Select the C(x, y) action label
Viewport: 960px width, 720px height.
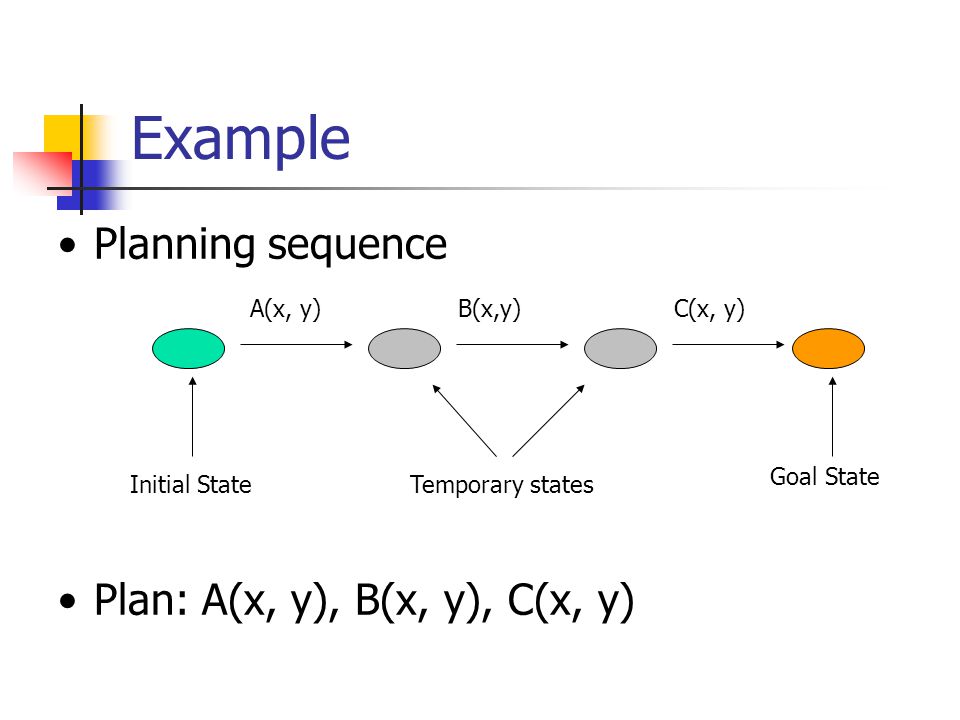click(709, 310)
